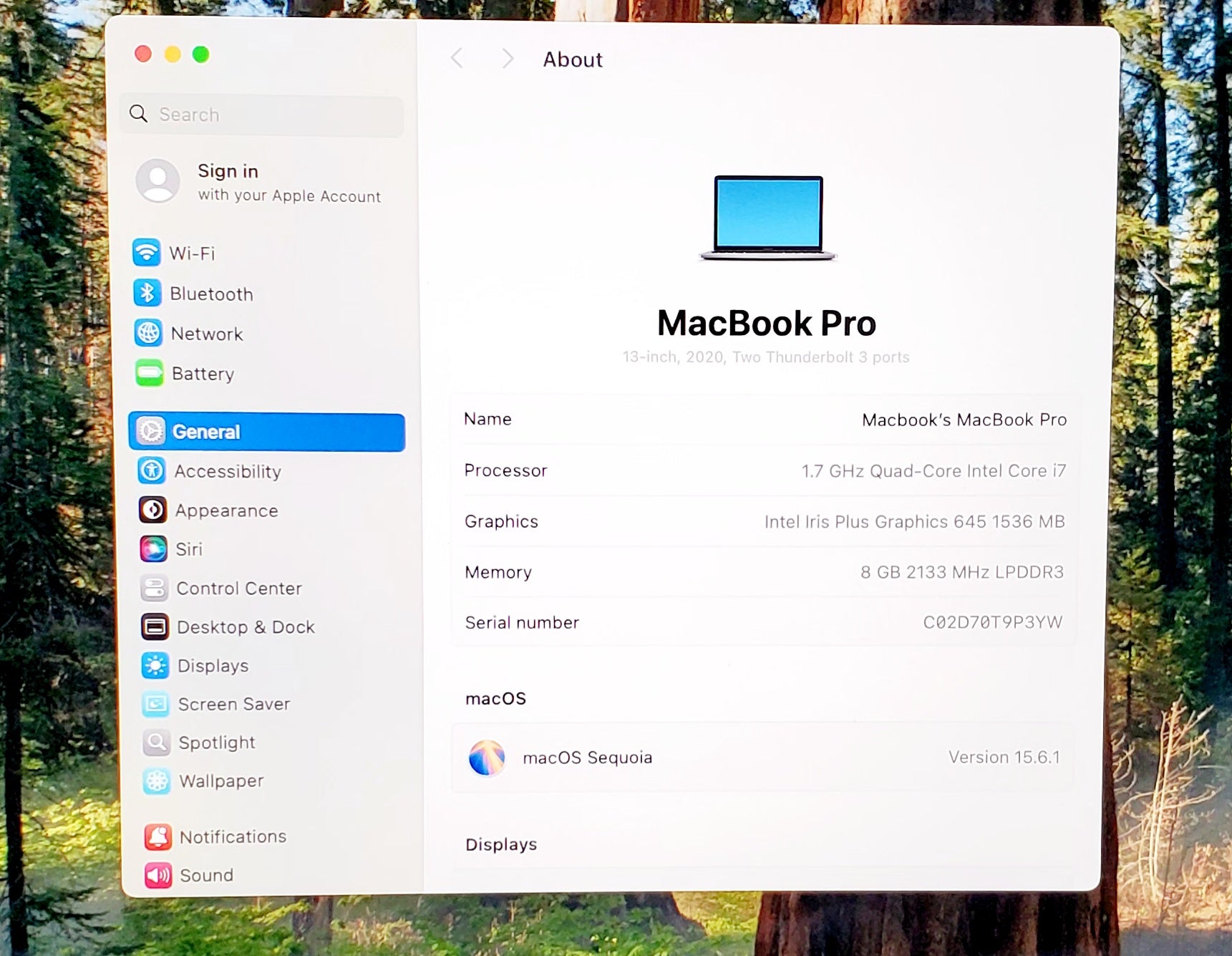1232x956 pixels.
Task: Click the macOS Sequoia version row
Action: [763, 758]
